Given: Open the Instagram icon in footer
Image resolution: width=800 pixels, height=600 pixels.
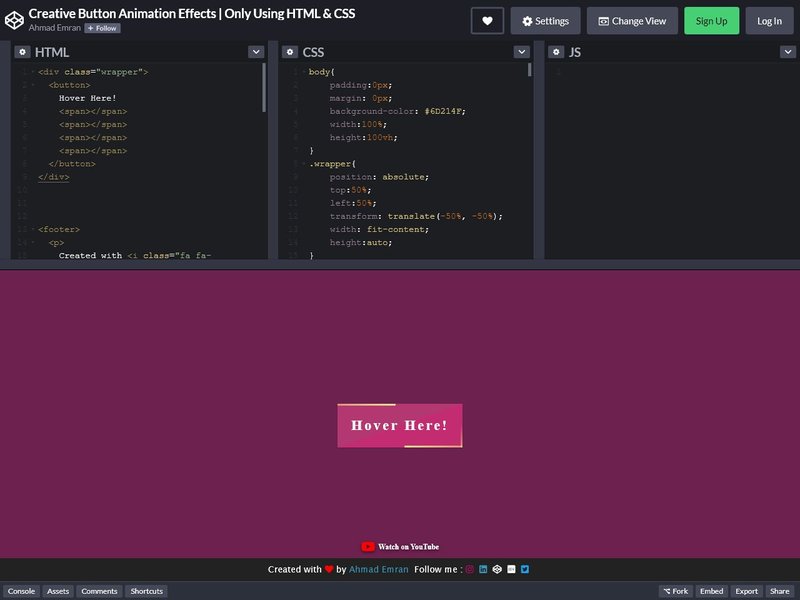Looking at the screenshot, I should (470, 569).
